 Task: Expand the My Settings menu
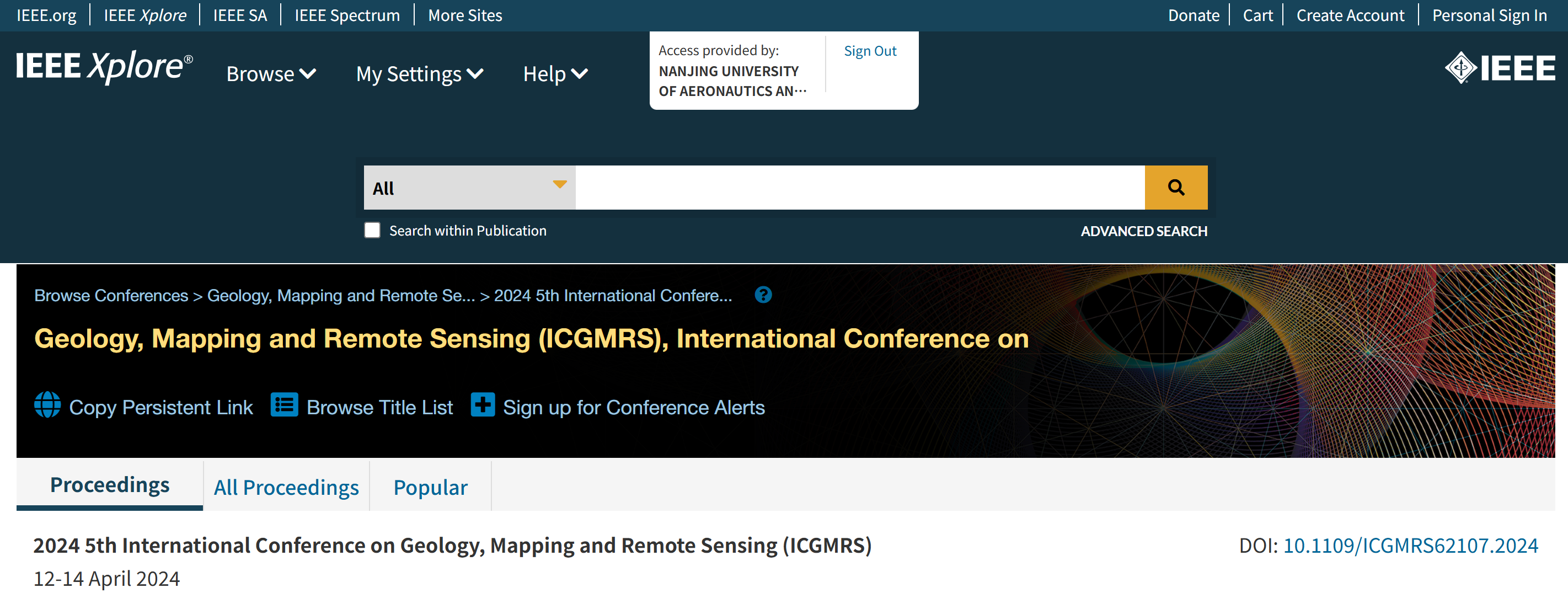pos(419,74)
